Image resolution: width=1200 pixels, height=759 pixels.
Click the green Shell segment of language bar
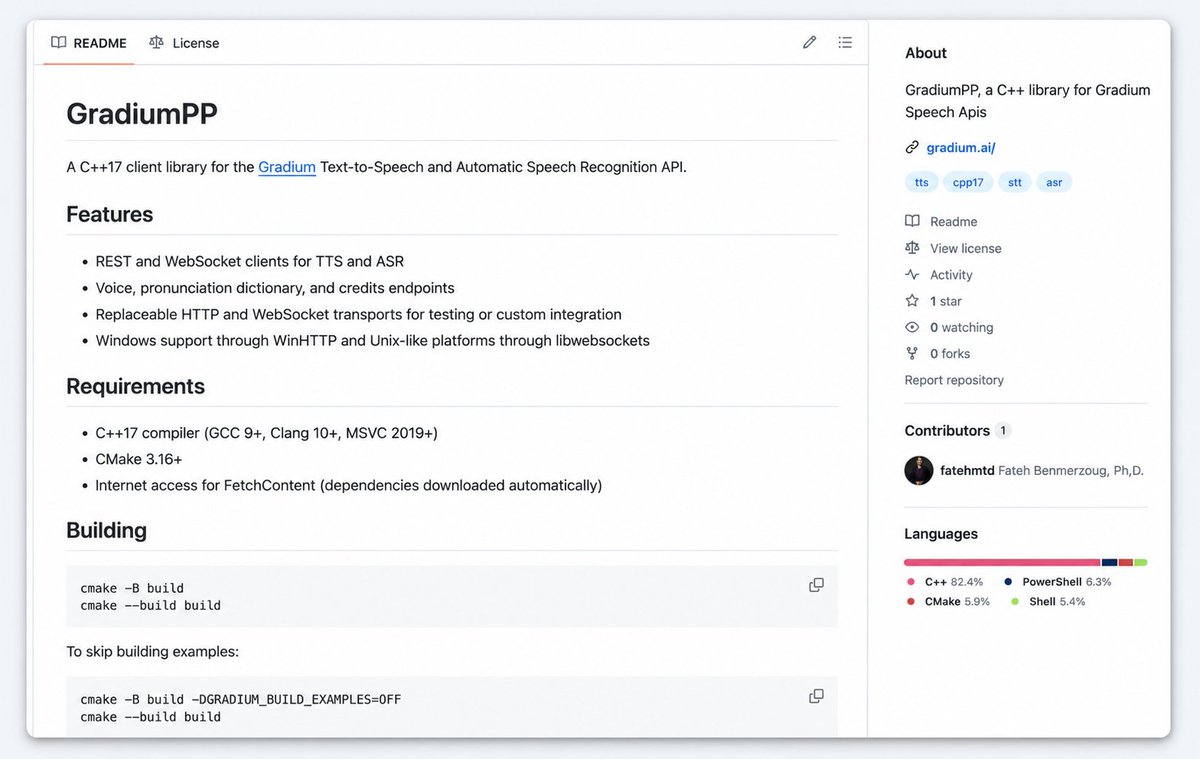pyautogui.click(x=1141, y=562)
